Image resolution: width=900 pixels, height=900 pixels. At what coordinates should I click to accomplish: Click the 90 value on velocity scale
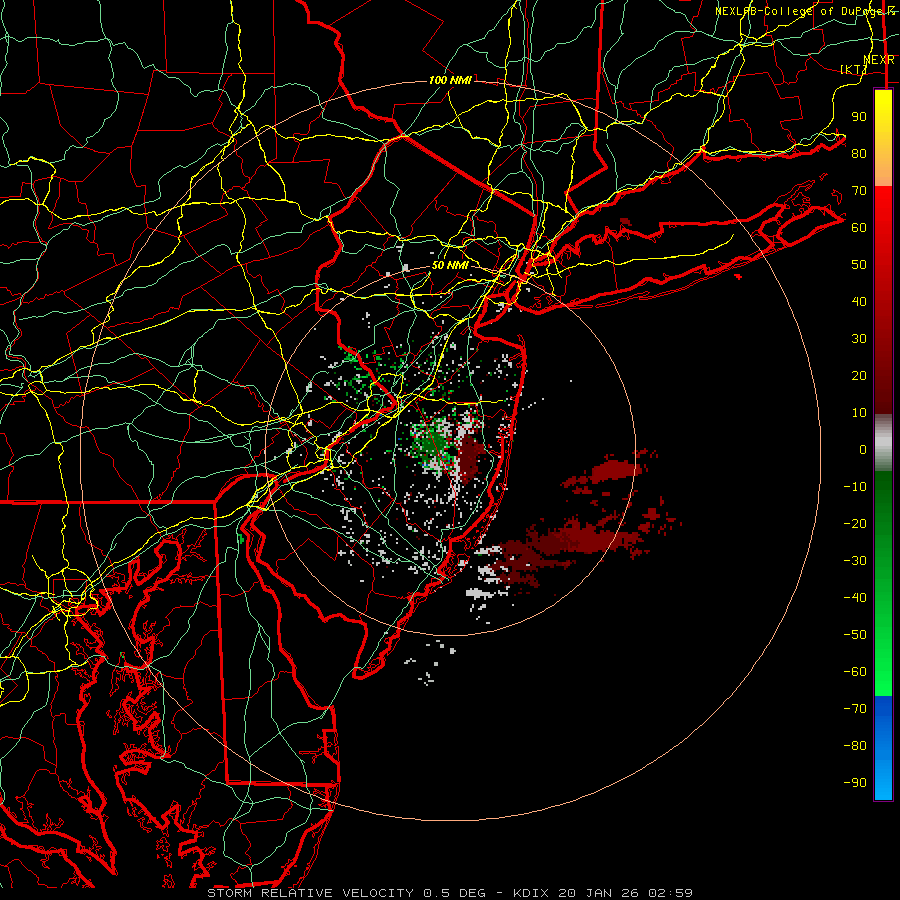(859, 117)
